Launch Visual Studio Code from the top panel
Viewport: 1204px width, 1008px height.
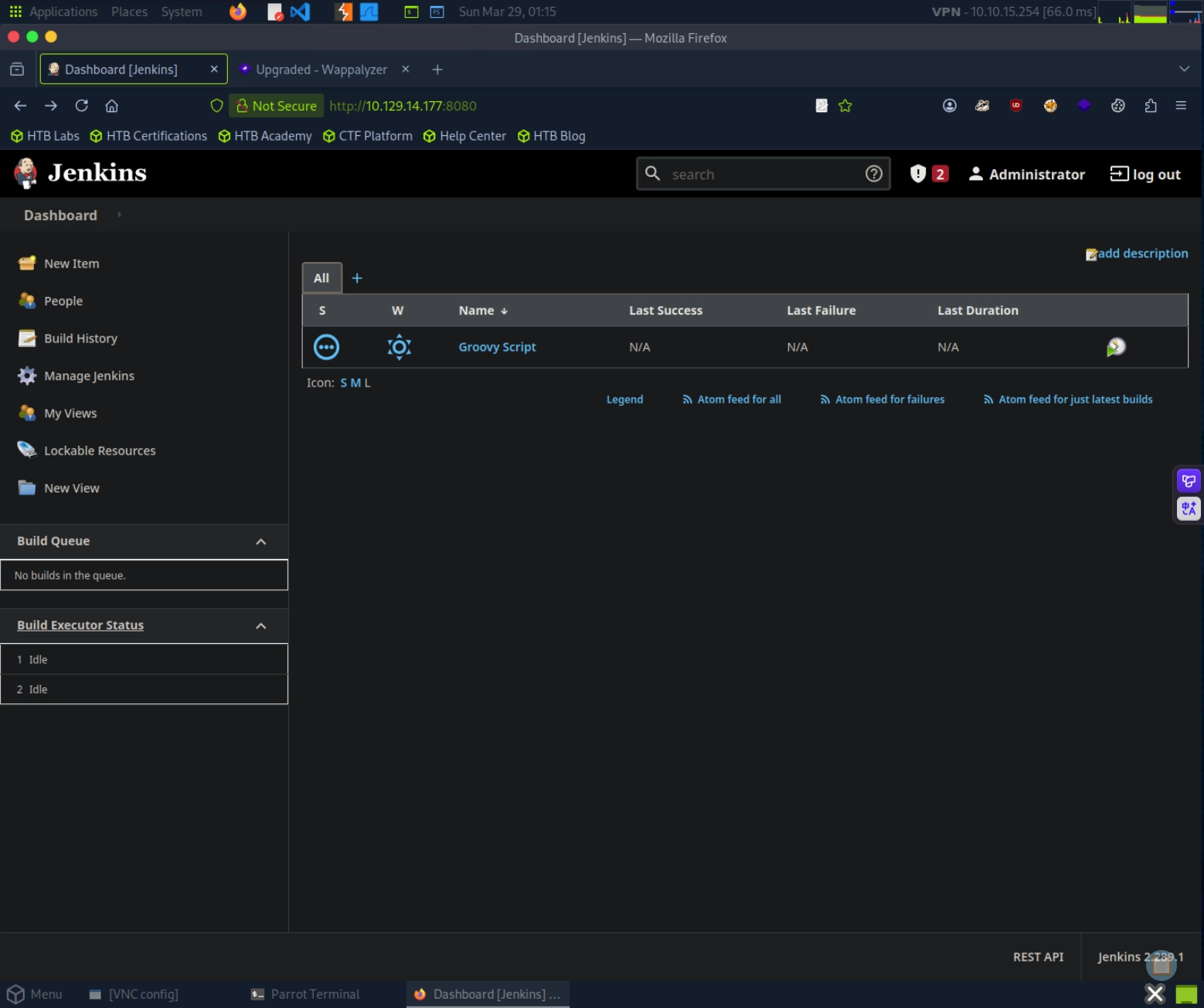(300, 12)
